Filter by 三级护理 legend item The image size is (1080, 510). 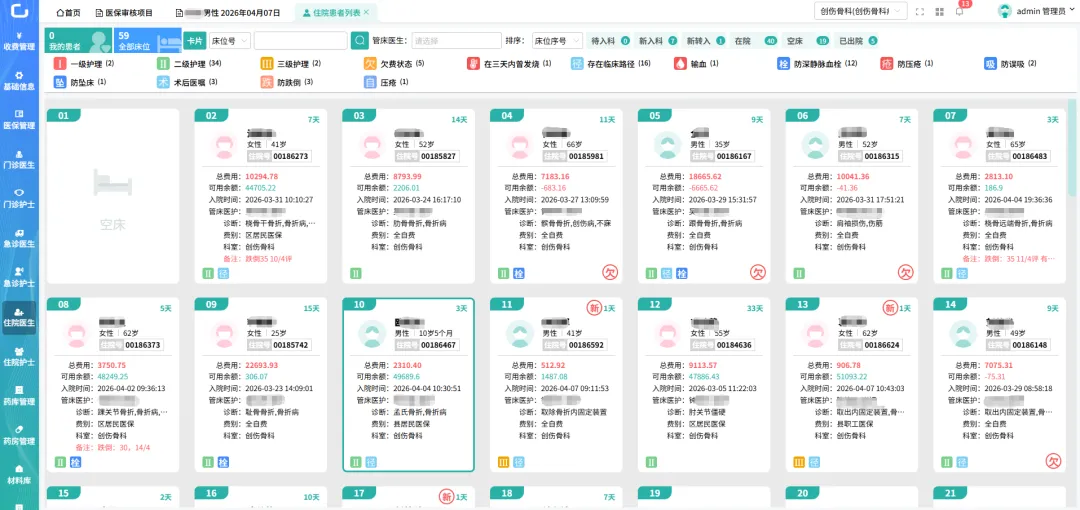click(291, 63)
